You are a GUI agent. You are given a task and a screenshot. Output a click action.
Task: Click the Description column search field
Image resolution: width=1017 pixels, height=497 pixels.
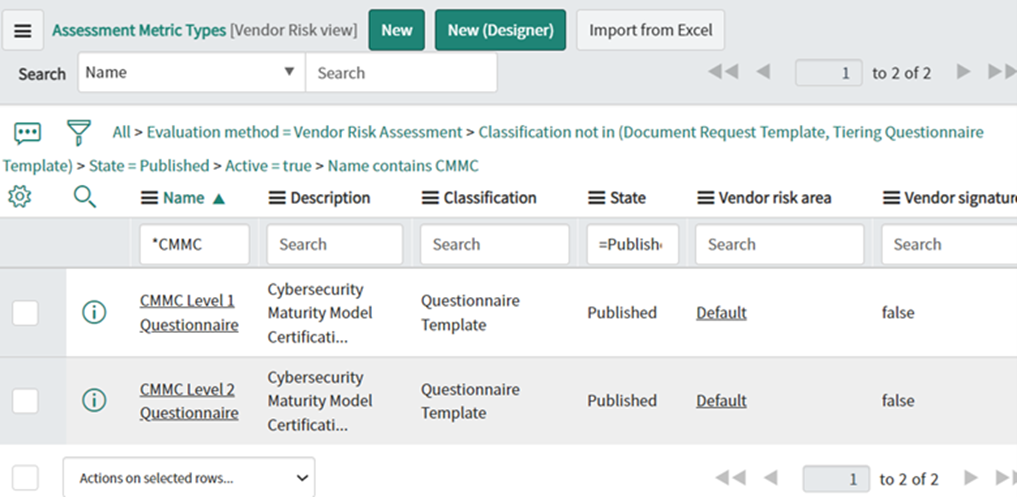(x=334, y=244)
